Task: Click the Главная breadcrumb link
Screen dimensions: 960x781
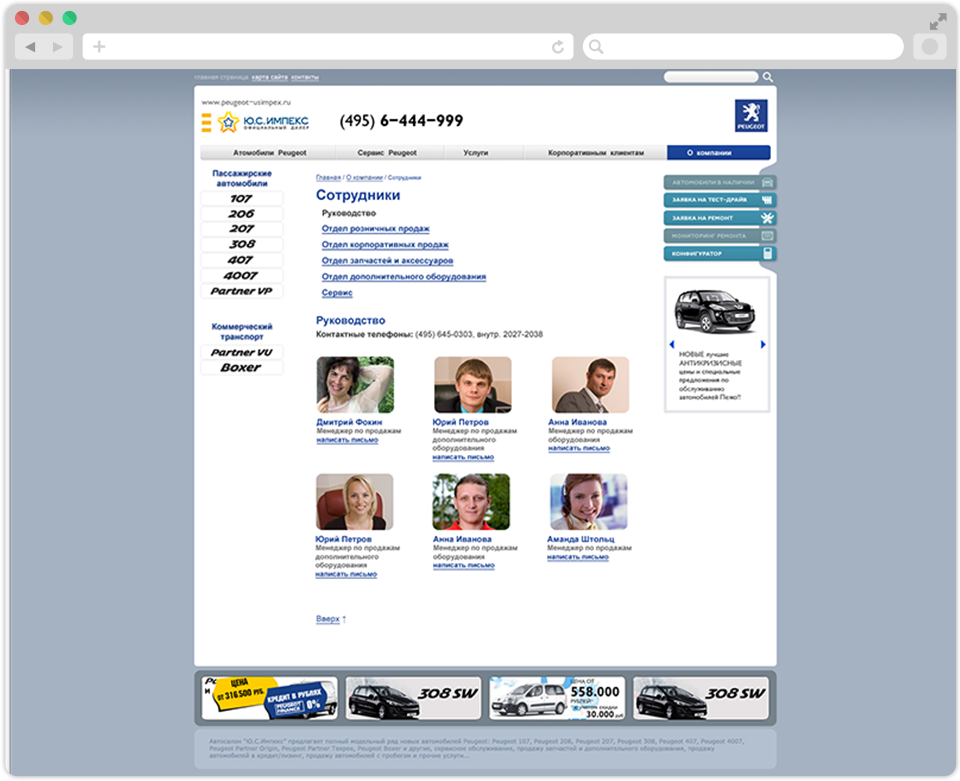Action: [328, 178]
